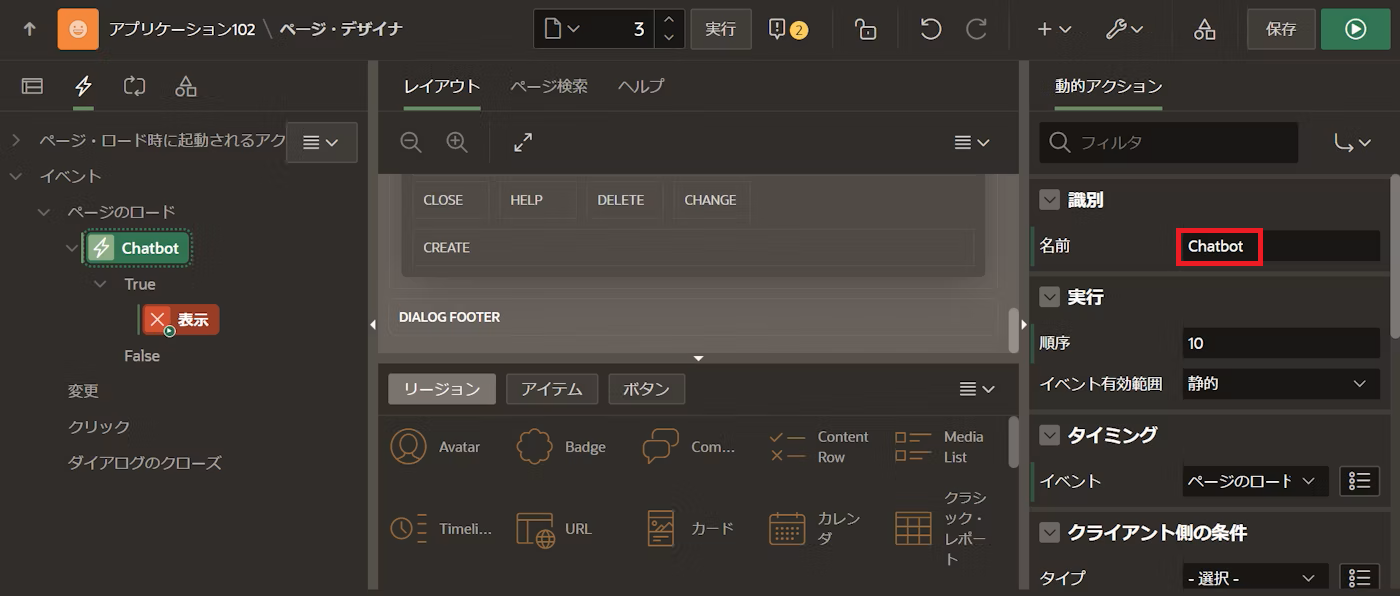Show the Regions gallery
Screen dimensions: 1400x596
point(441,389)
